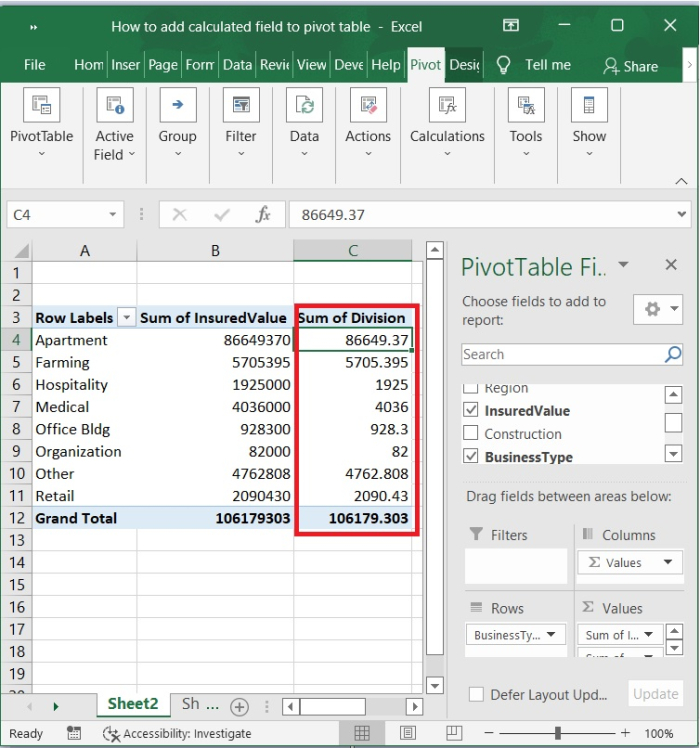Click the Active Field icon
This screenshot has height=748, width=700.
tap(114, 105)
